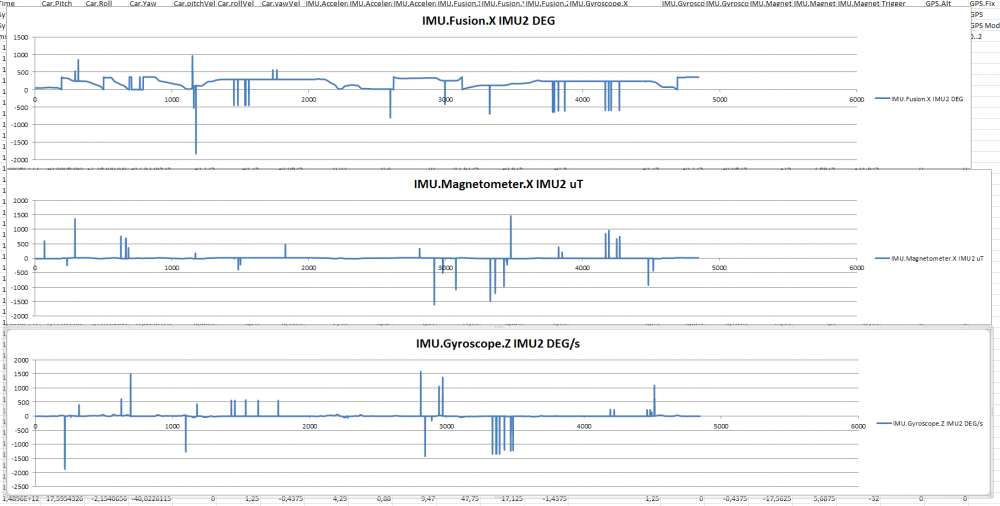Click the 2000 y-axis label on Magnetometer chart
Image resolution: width=1000 pixels, height=506 pixels.
[x=19, y=201]
